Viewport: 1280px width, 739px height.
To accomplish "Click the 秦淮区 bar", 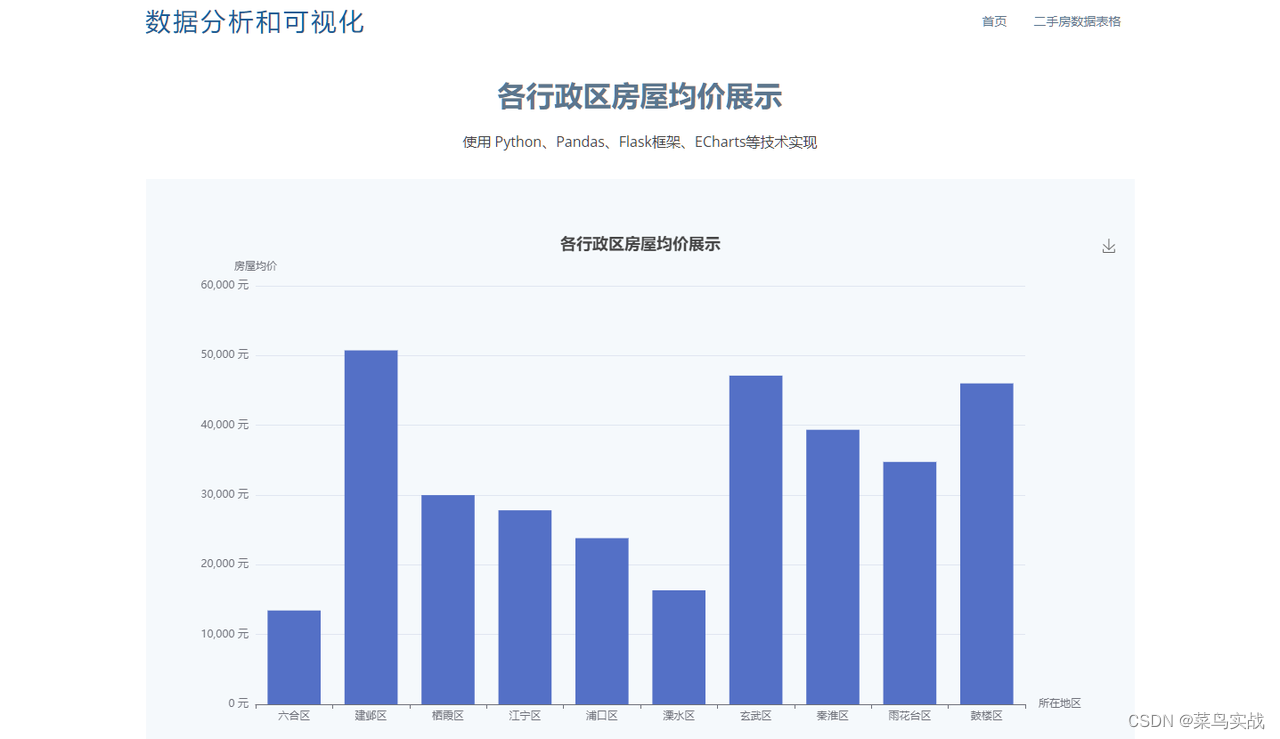I will click(833, 567).
